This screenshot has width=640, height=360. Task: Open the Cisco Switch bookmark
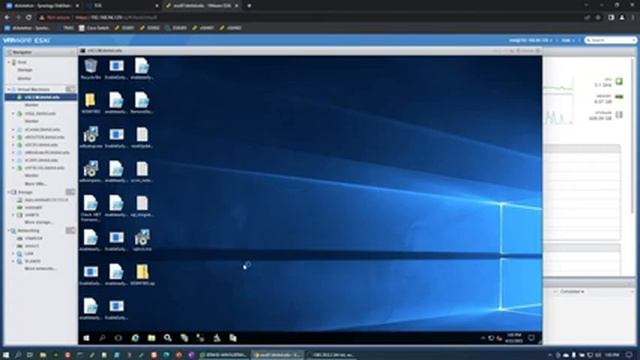[x=94, y=28]
